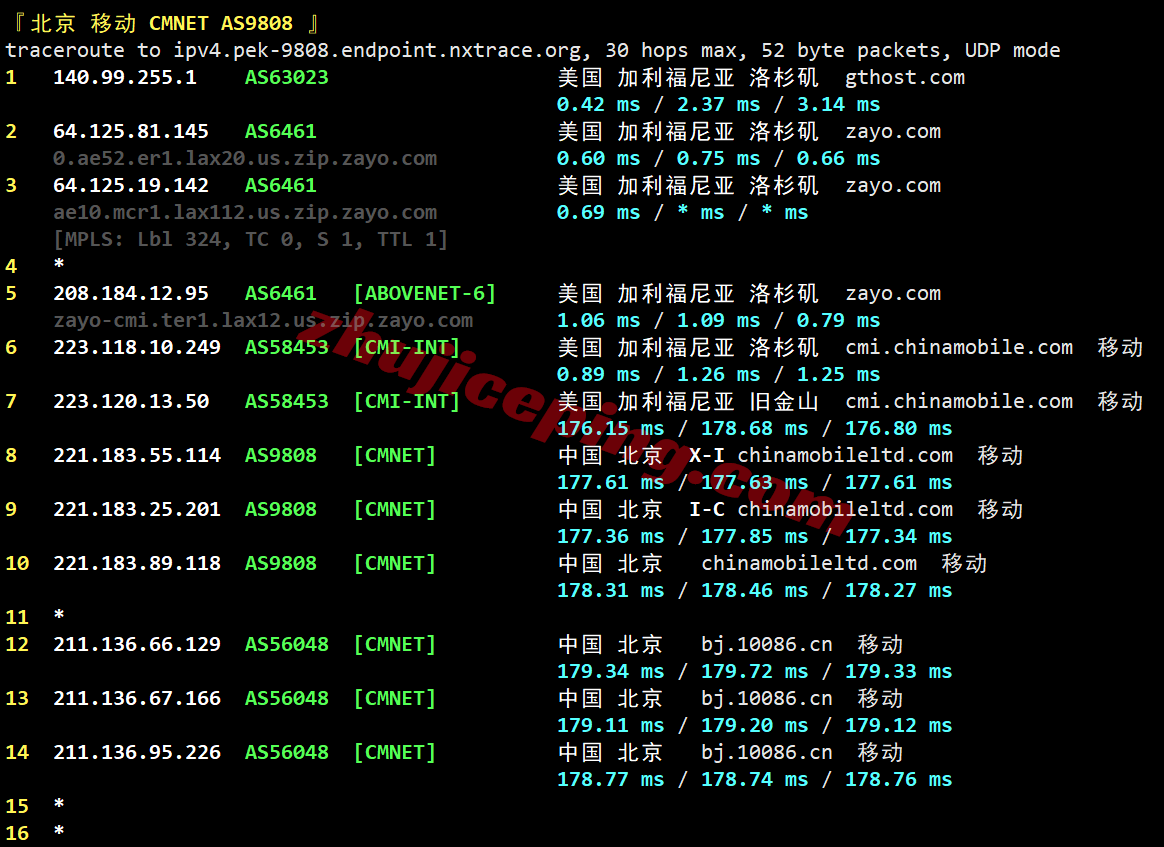
Task: Click the AS56048 label on hop 13
Action: (x=286, y=698)
